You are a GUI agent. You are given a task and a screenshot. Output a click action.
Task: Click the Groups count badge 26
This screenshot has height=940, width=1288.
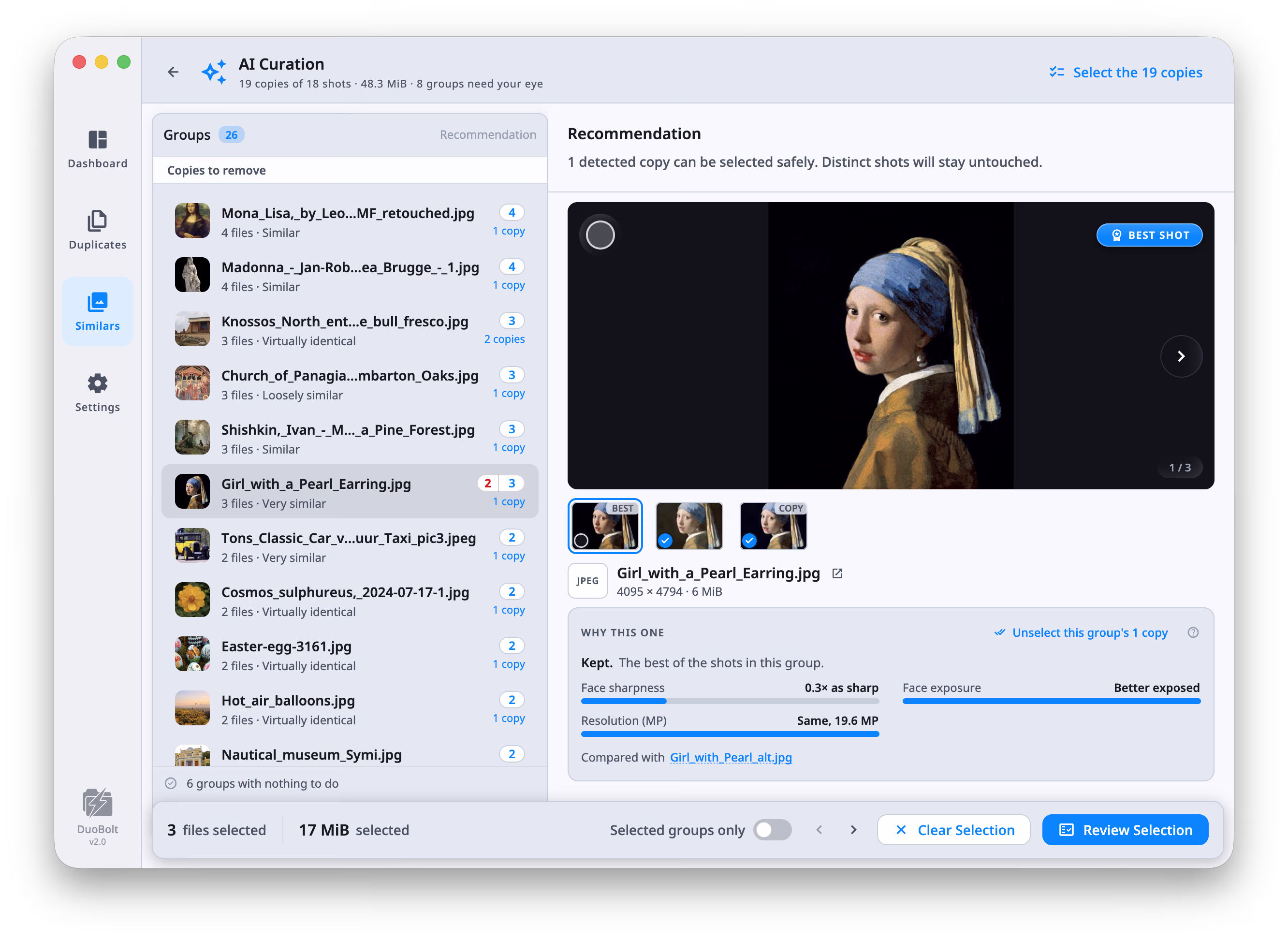tap(231, 135)
